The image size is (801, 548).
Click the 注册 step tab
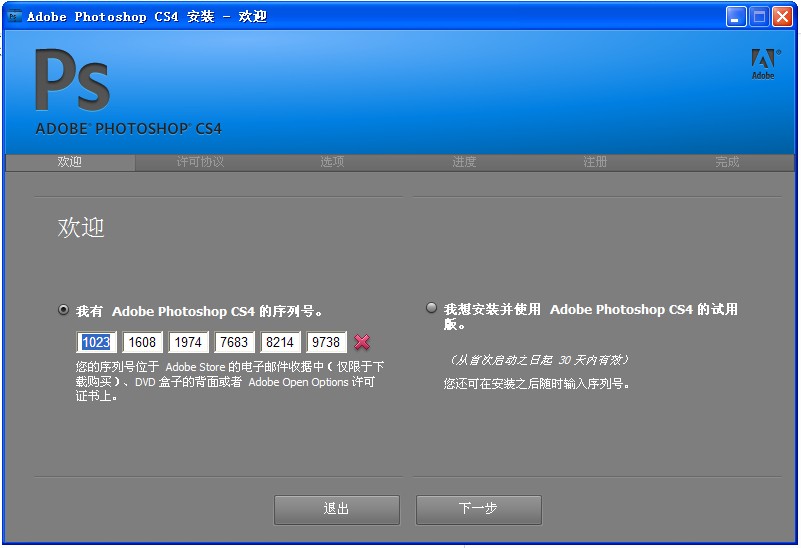pos(595,162)
